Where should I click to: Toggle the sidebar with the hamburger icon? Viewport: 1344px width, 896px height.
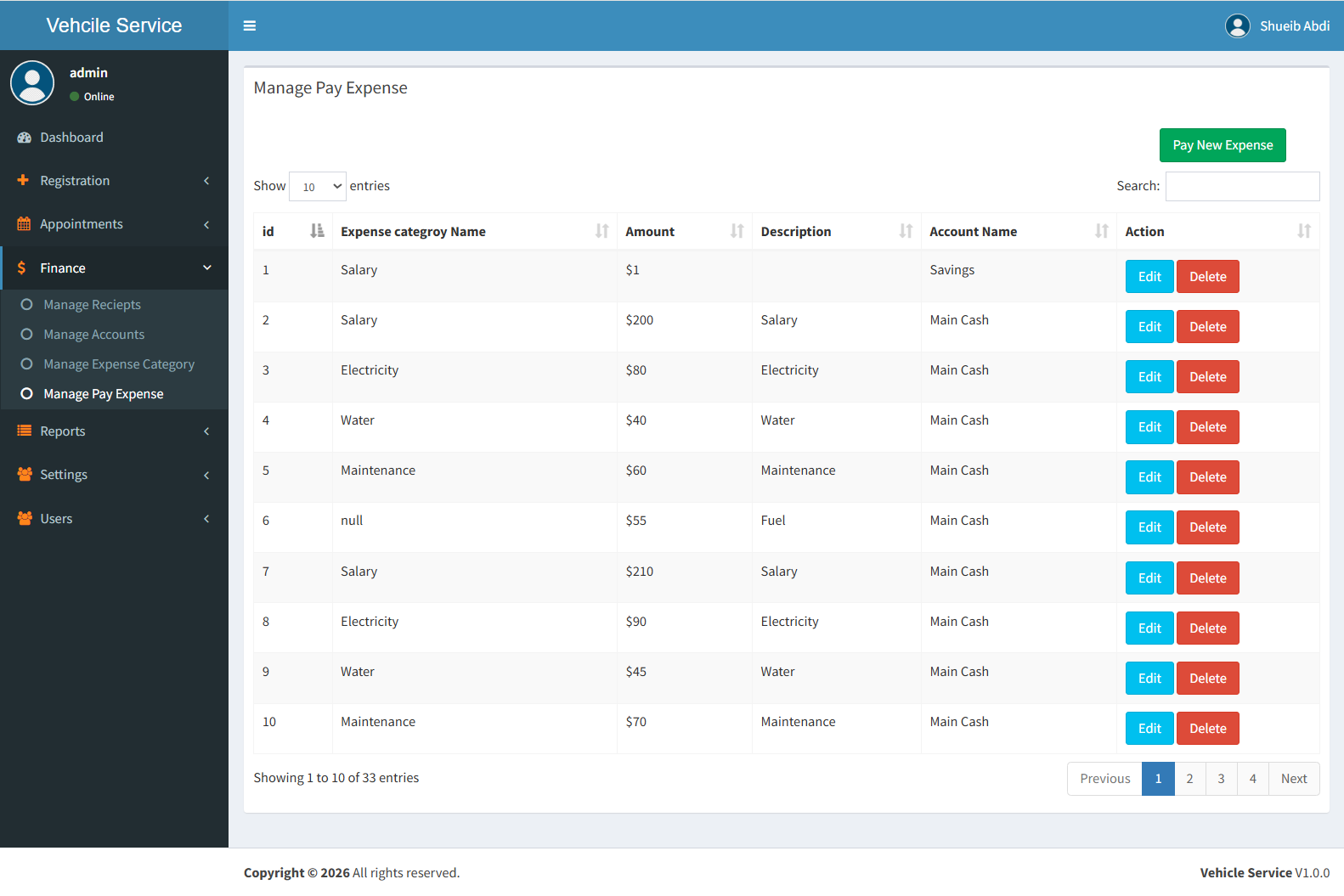point(250,25)
